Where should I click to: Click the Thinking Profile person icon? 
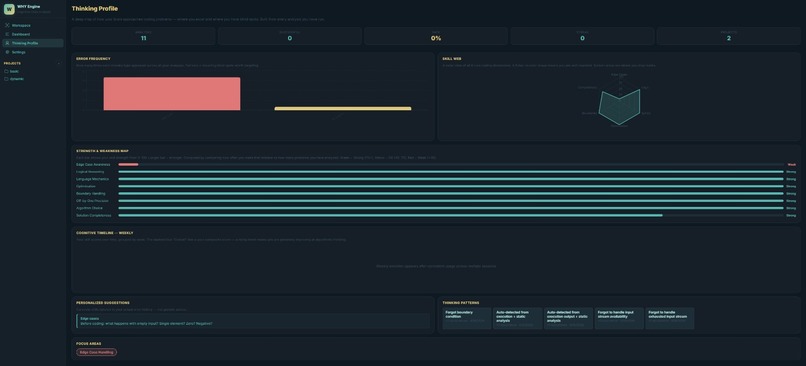[7, 43]
